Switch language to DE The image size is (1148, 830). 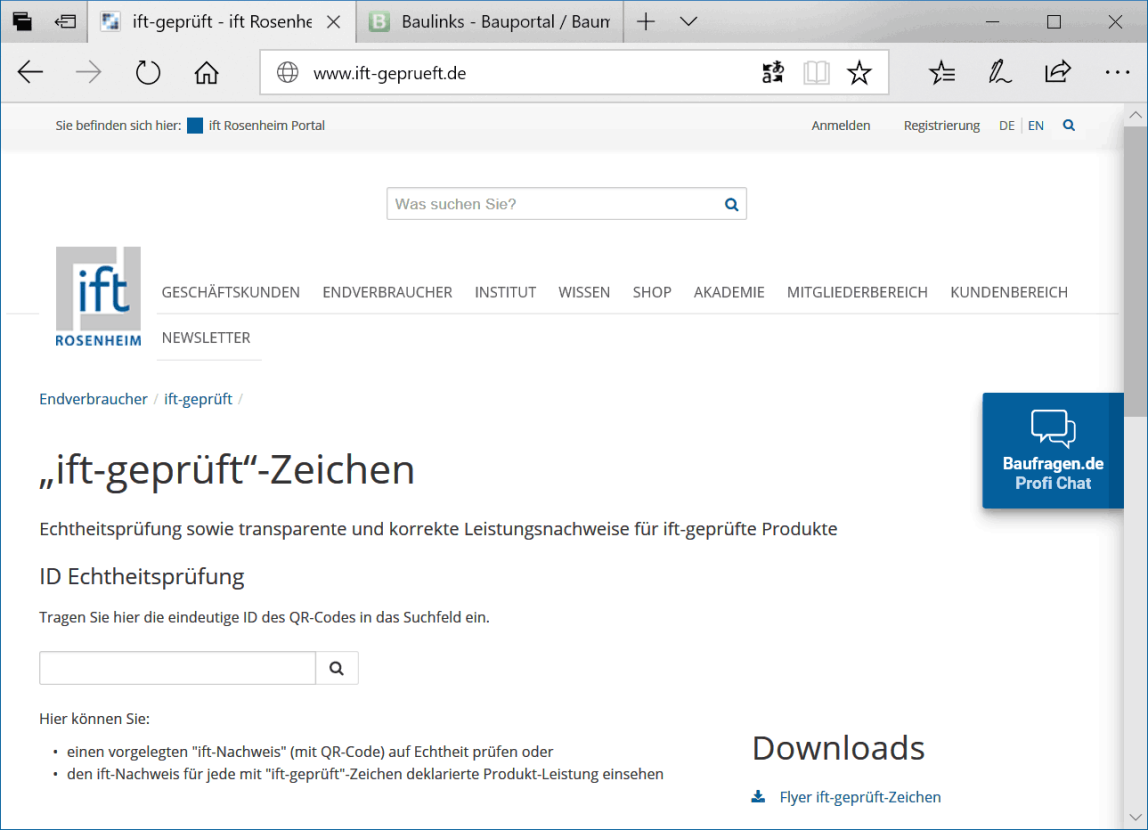tap(1007, 125)
